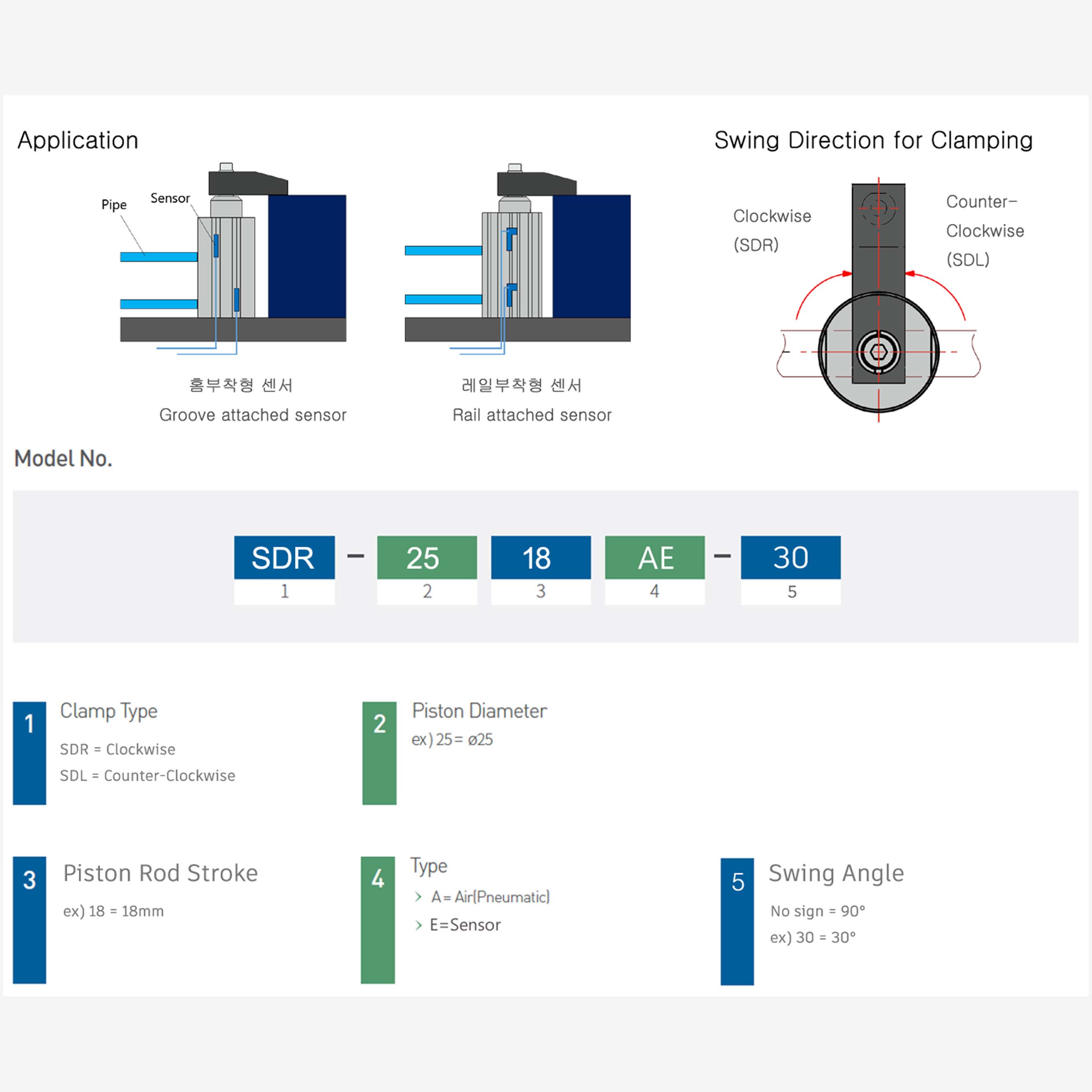Screen dimensions: 1092x1092
Task: Click the Swing Direction for Clamping heading
Action: tap(873, 140)
